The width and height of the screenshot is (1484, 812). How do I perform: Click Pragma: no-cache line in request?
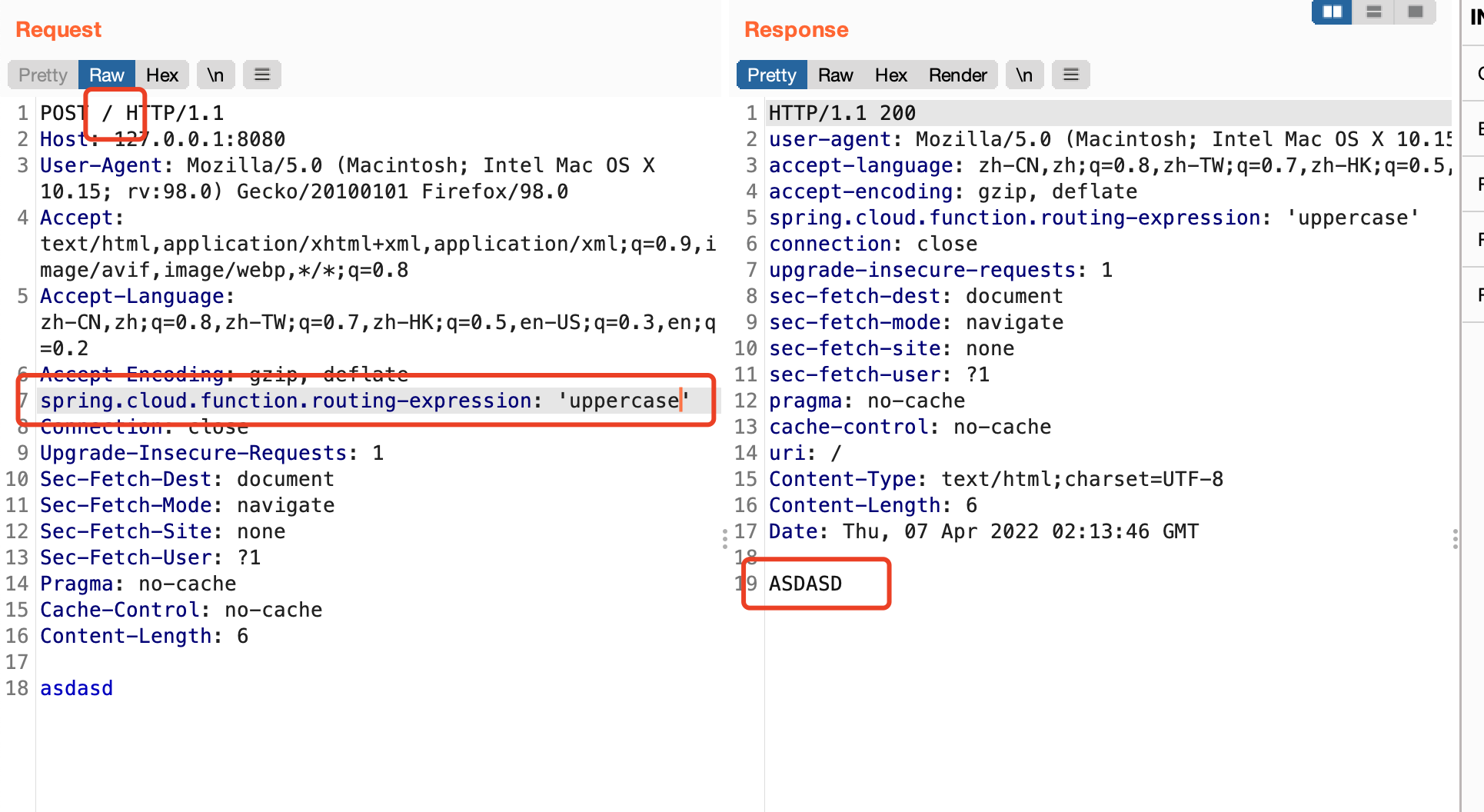coord(138,584)
